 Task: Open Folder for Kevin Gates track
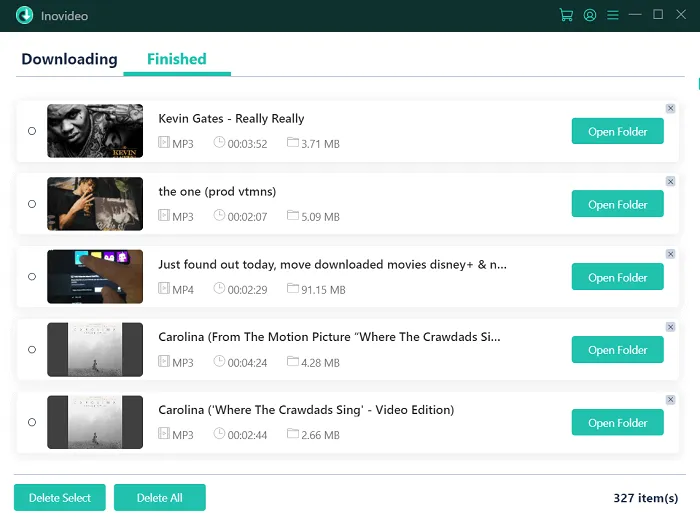pyautogui.click(x=617, y=132)
